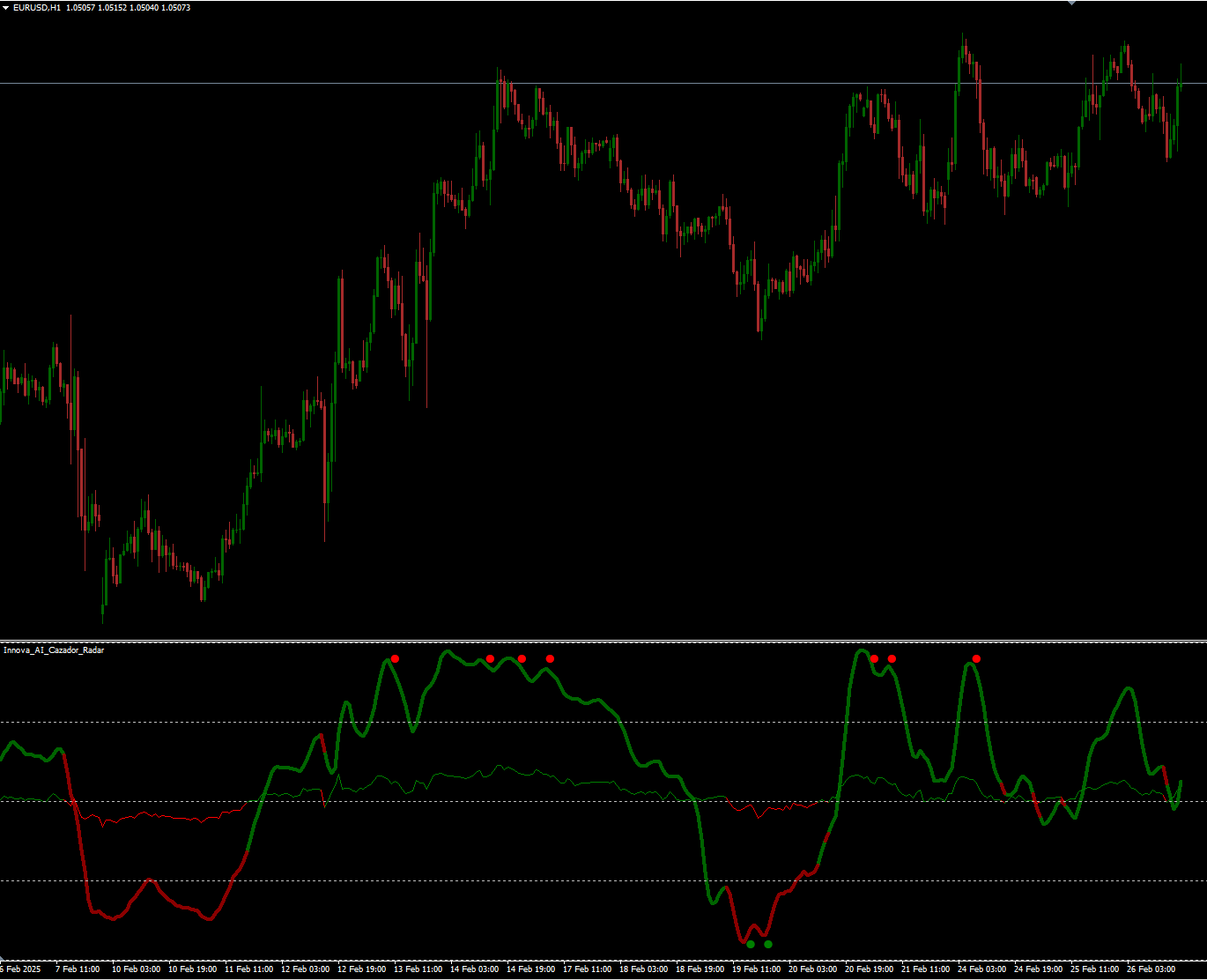1207x980 pixels.
Task: Click the first red signal dot near 13 Feb
Action: tap(395, 658)
